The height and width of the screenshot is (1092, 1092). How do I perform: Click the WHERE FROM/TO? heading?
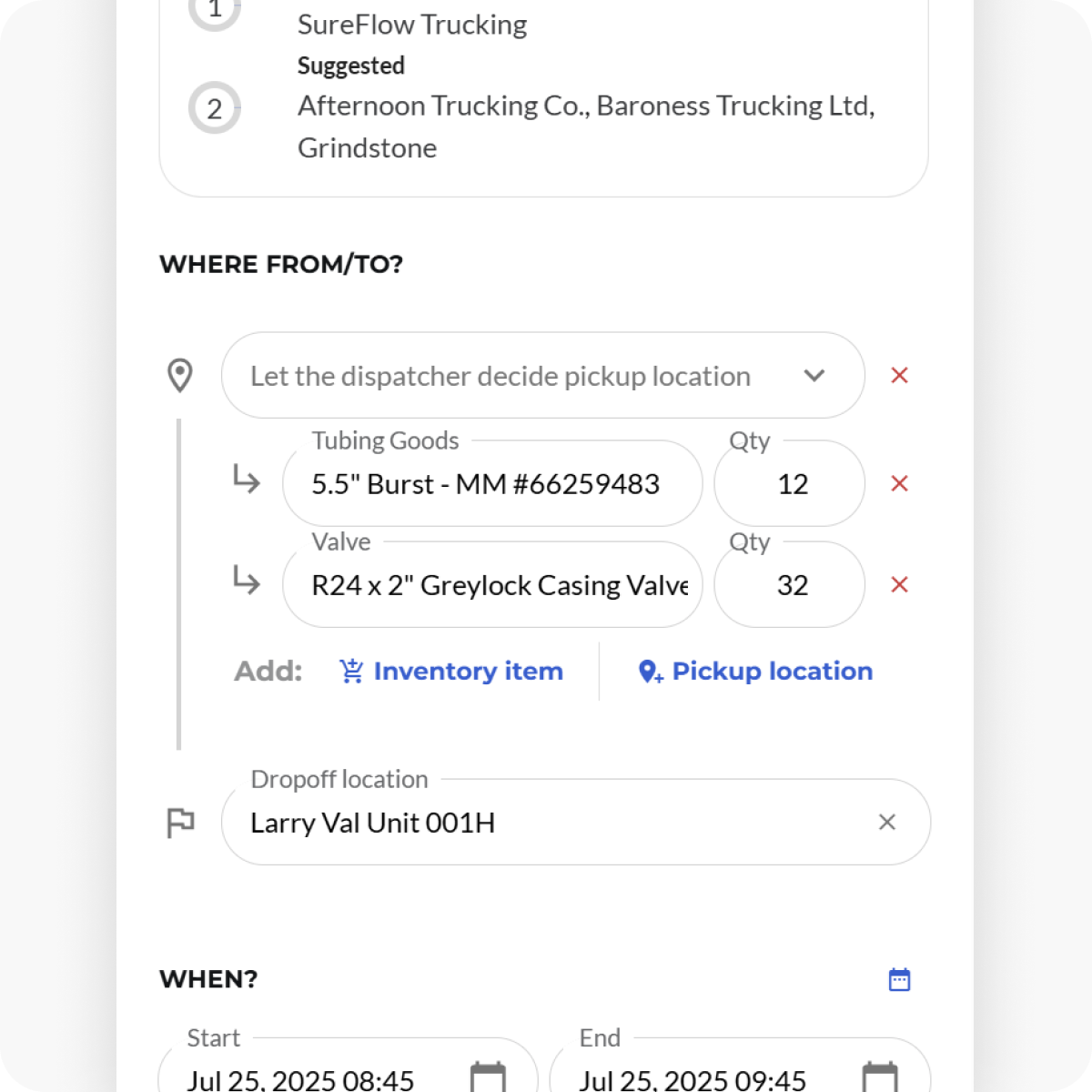281,264
